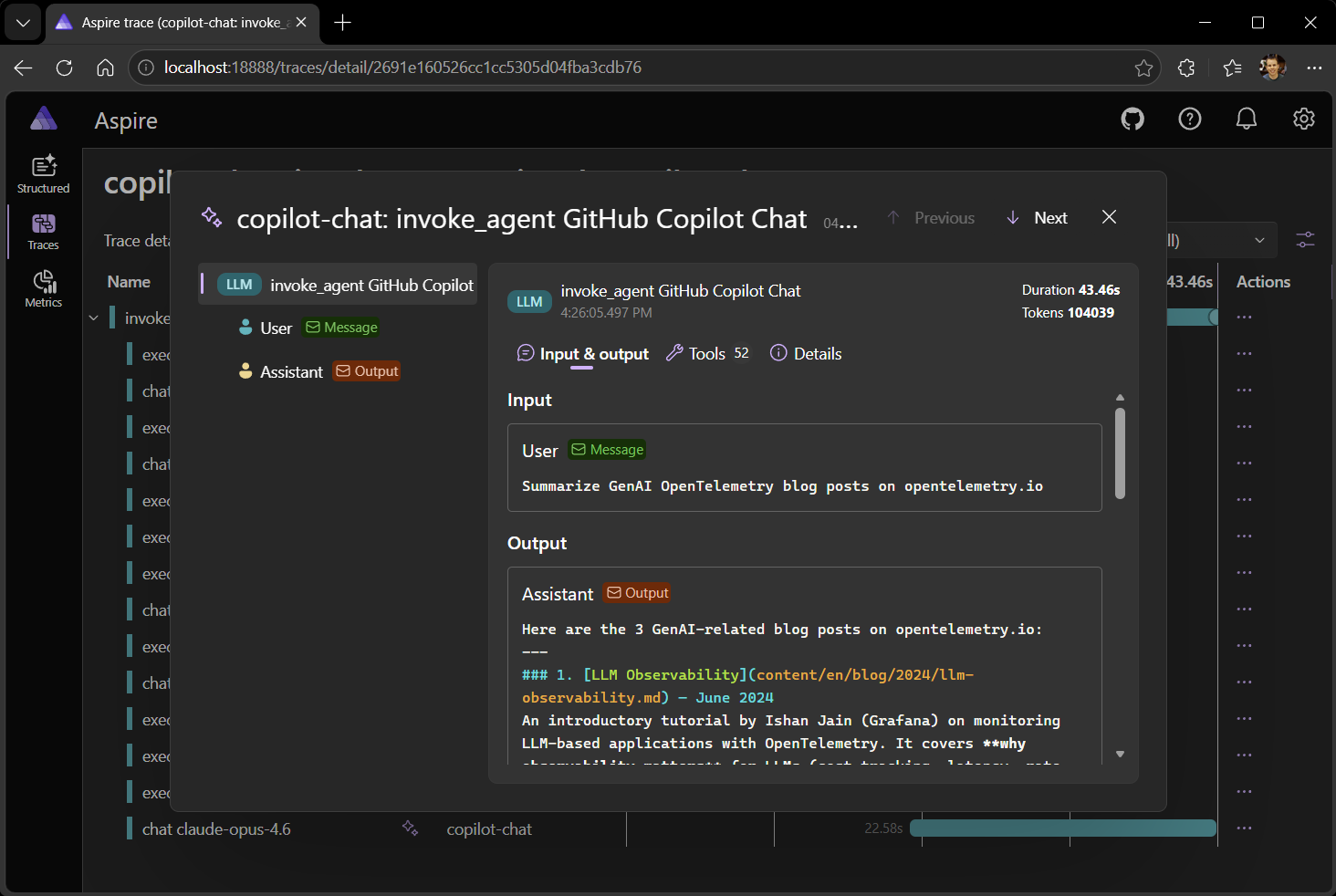Open the browser profile avatar

[1272, 67]
